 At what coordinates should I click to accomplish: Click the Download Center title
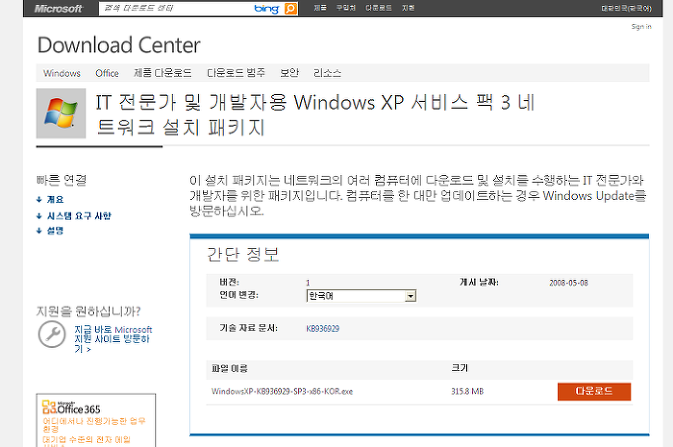(x=119, y=45)
